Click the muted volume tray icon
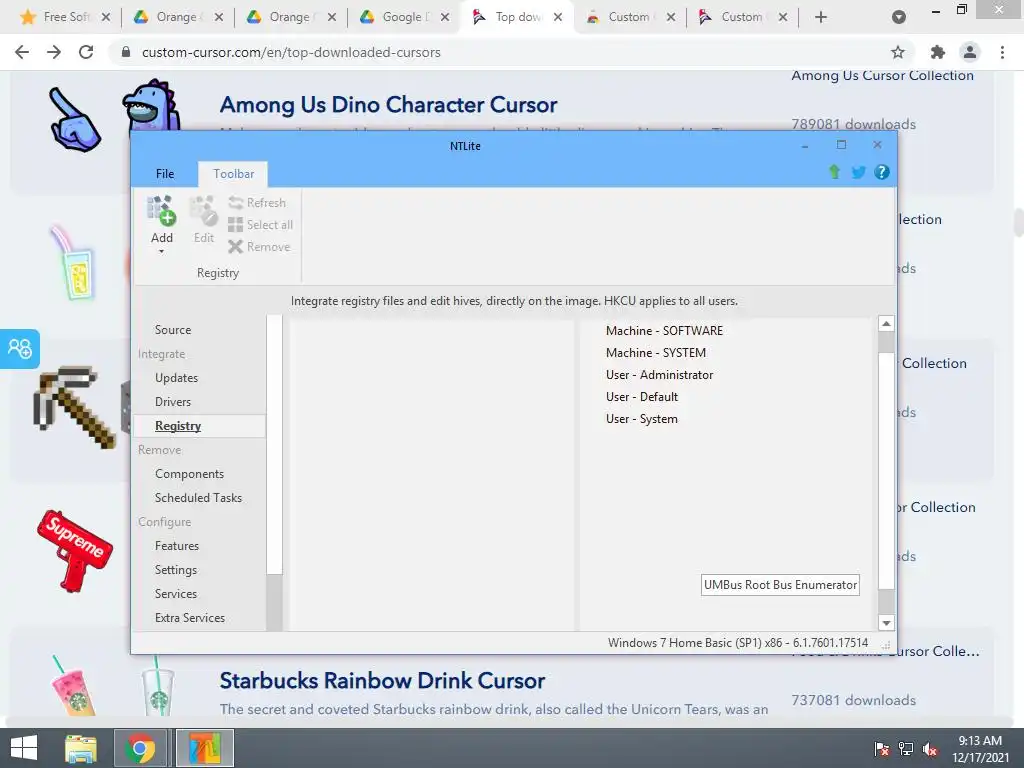 [x=930, y=749]
